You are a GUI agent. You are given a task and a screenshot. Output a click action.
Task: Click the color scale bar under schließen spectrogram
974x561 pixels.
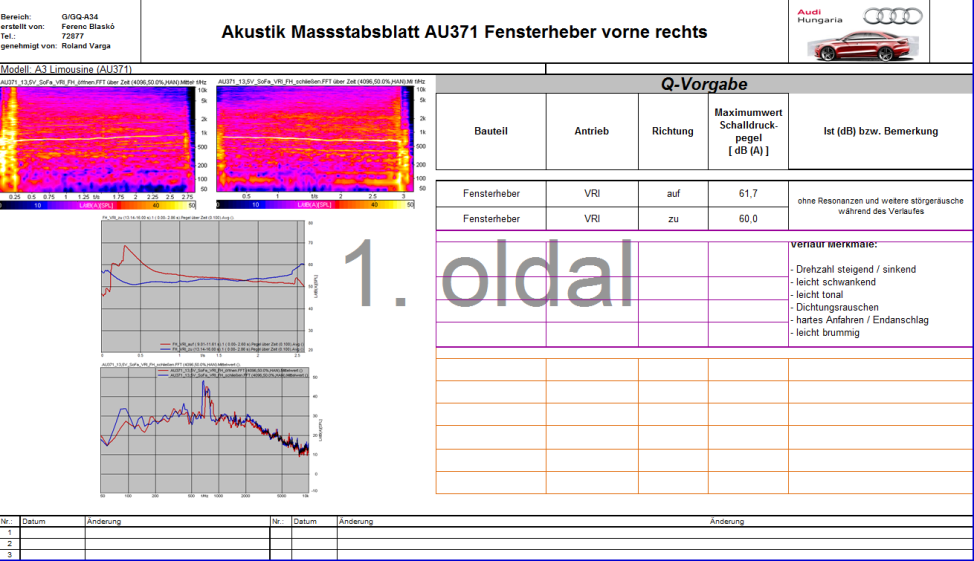coord(315,204)
